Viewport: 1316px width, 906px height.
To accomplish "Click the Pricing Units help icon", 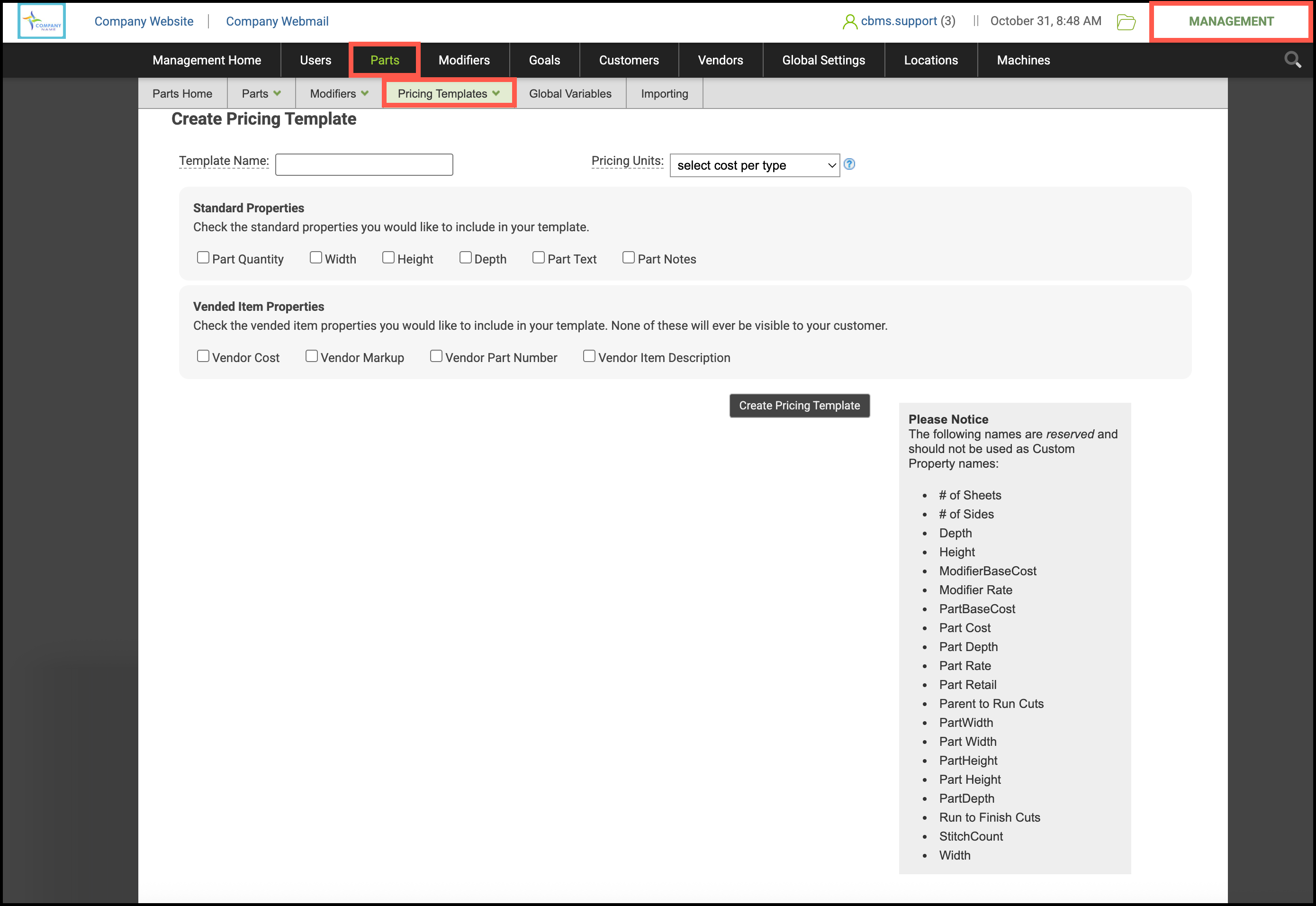I will pyautogui.click(x=849, y=164).
